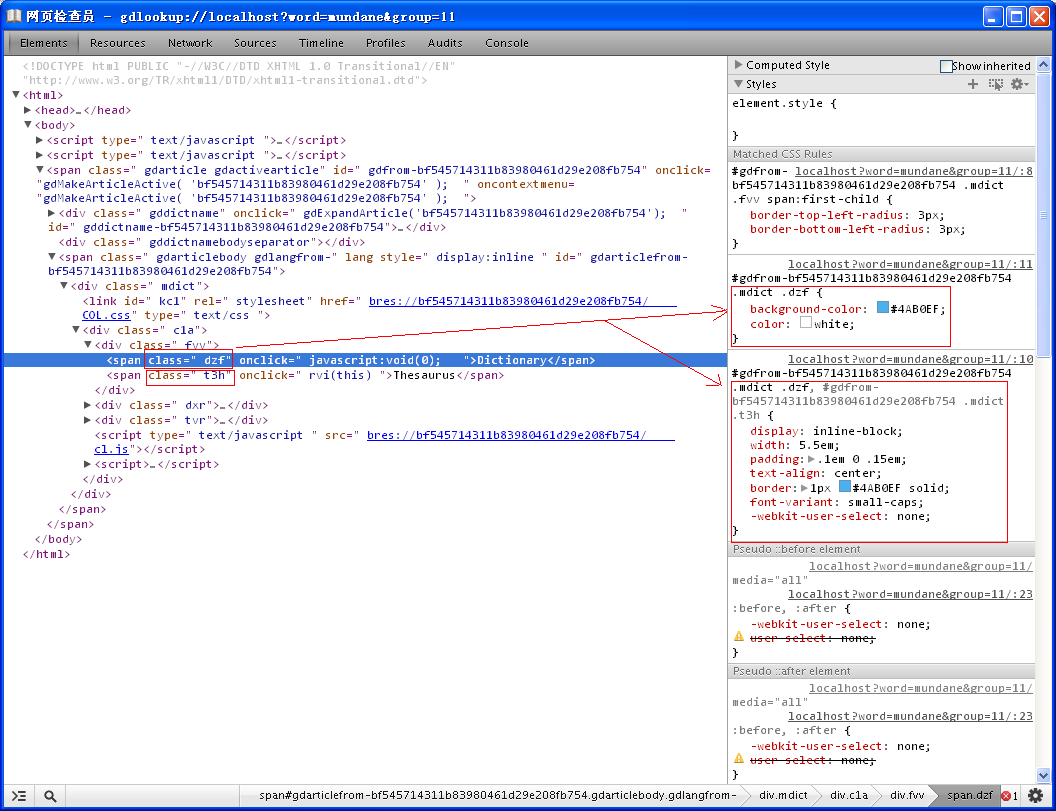Collapse the body node
The height and width of the screenshot is (811, 1056).
[28, 125]
